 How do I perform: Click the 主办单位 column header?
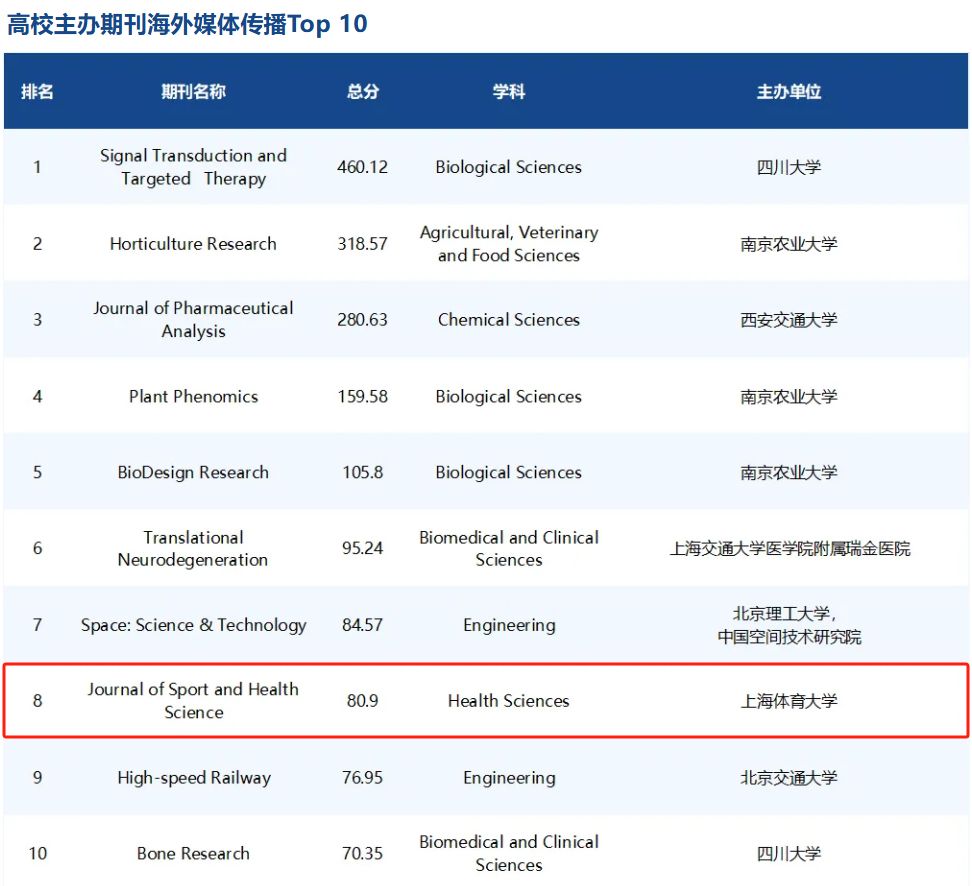[x=788, y=91]
